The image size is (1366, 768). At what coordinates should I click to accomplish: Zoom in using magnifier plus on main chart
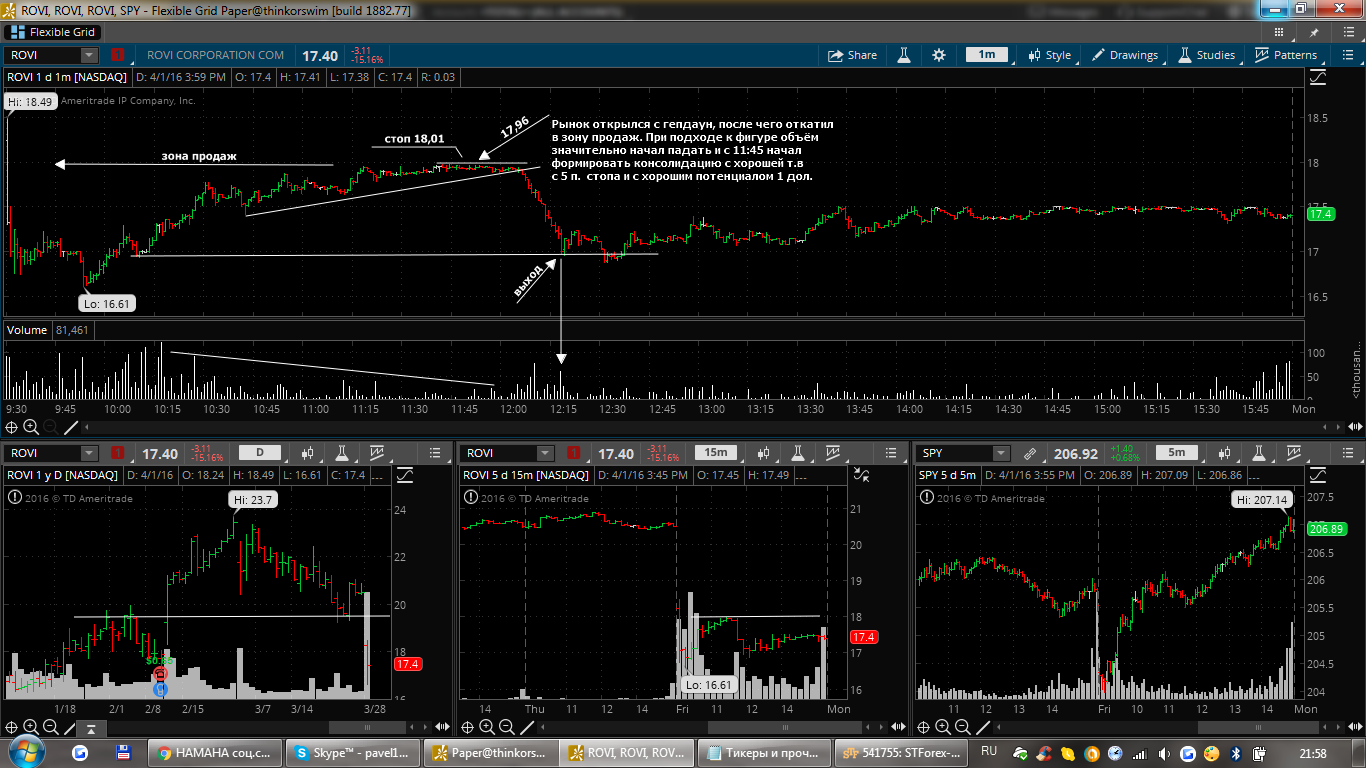(31, 427)
